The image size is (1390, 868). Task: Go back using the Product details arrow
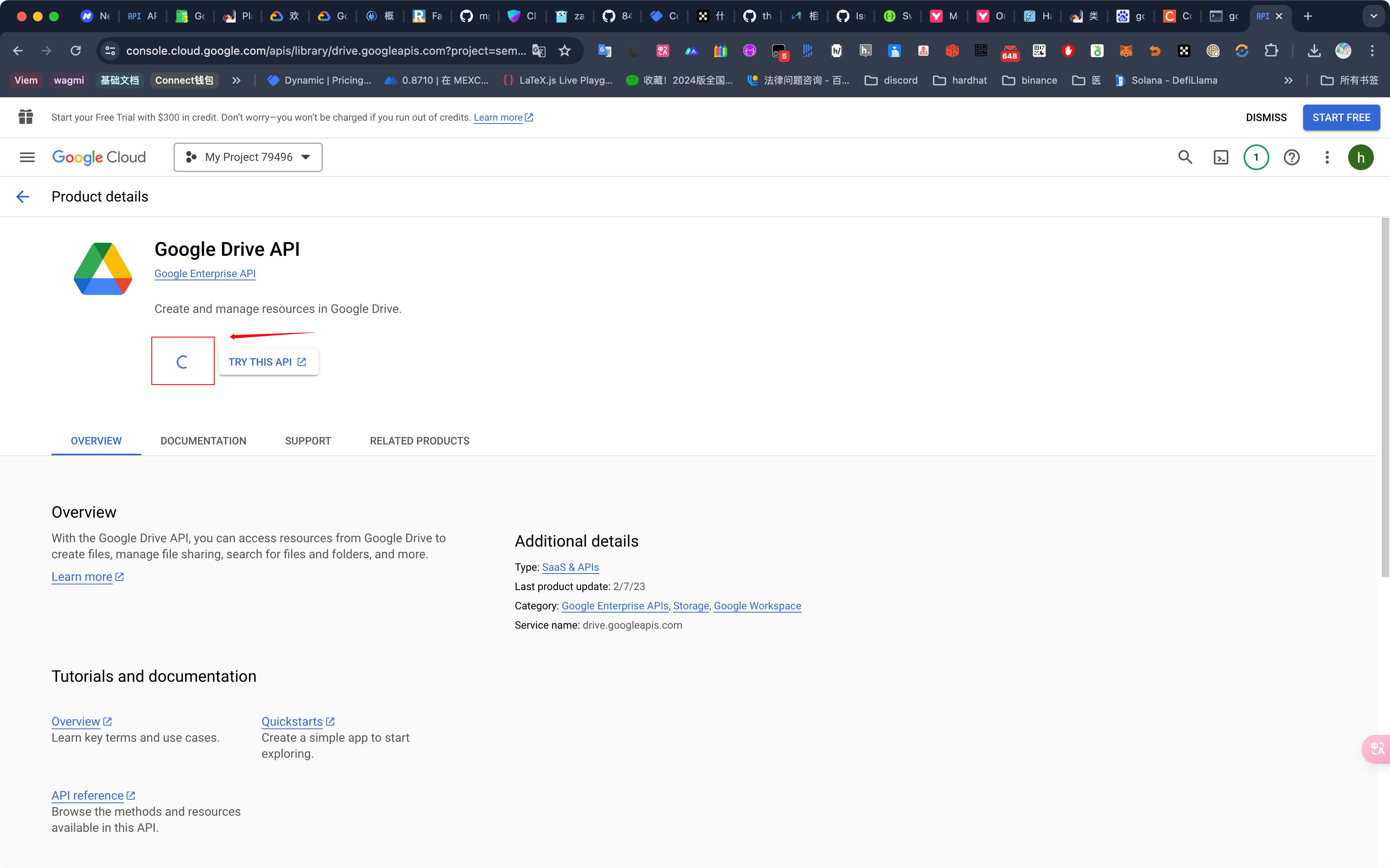(x=23, y=197)
